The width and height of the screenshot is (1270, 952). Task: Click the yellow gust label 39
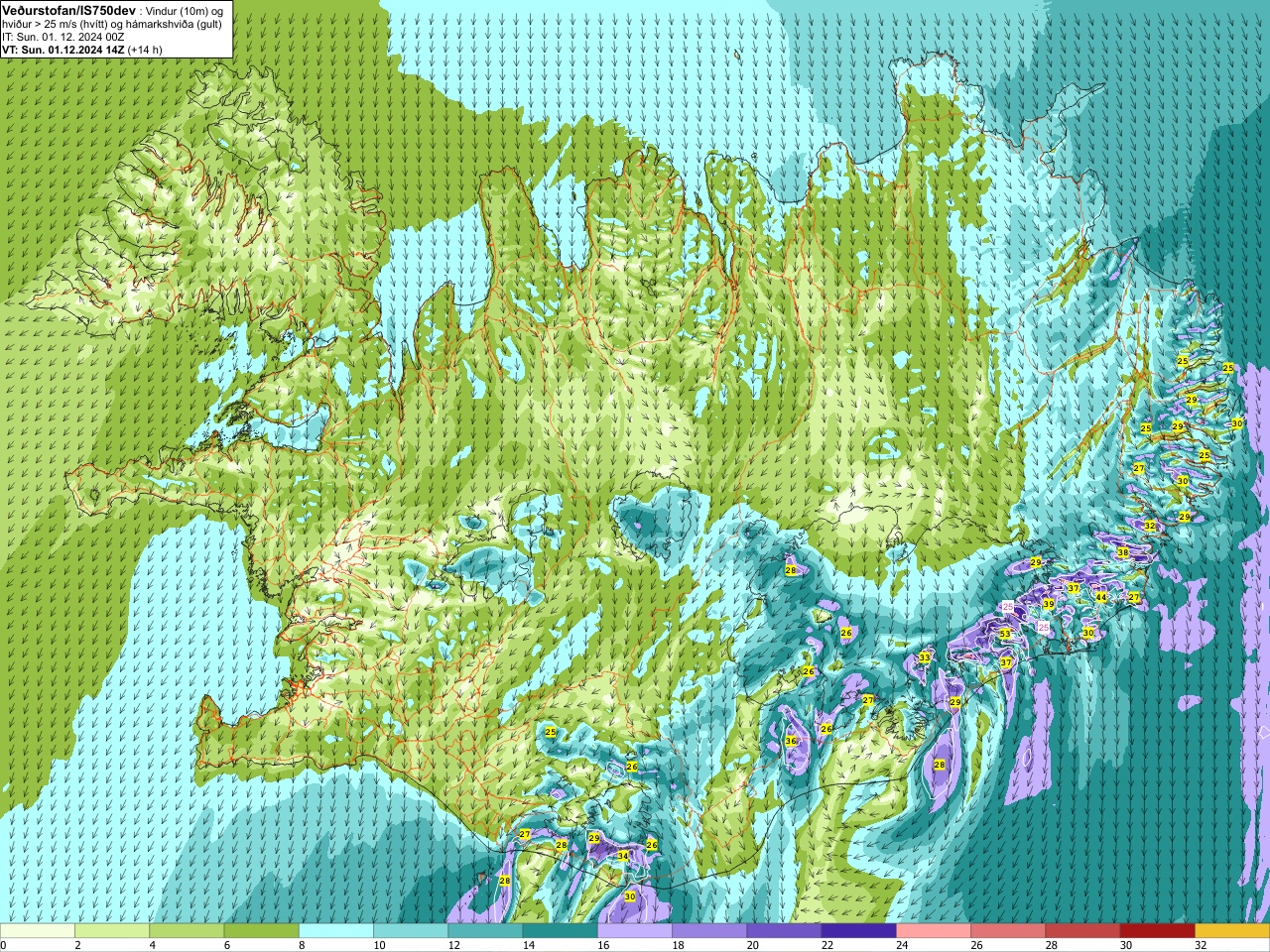point(1049,604)
